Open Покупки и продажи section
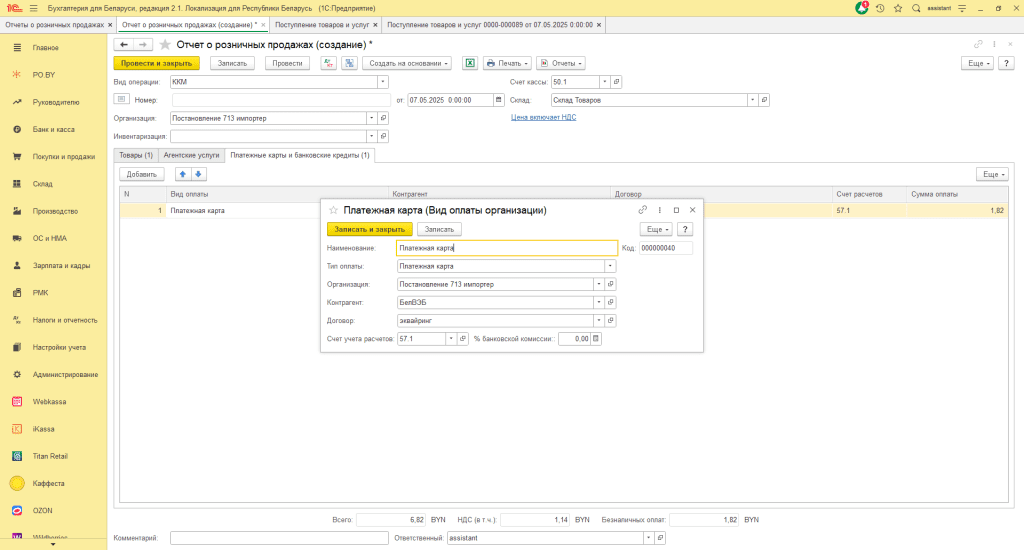The height and width of the screenshot is (550, 1024). point(63,157)
